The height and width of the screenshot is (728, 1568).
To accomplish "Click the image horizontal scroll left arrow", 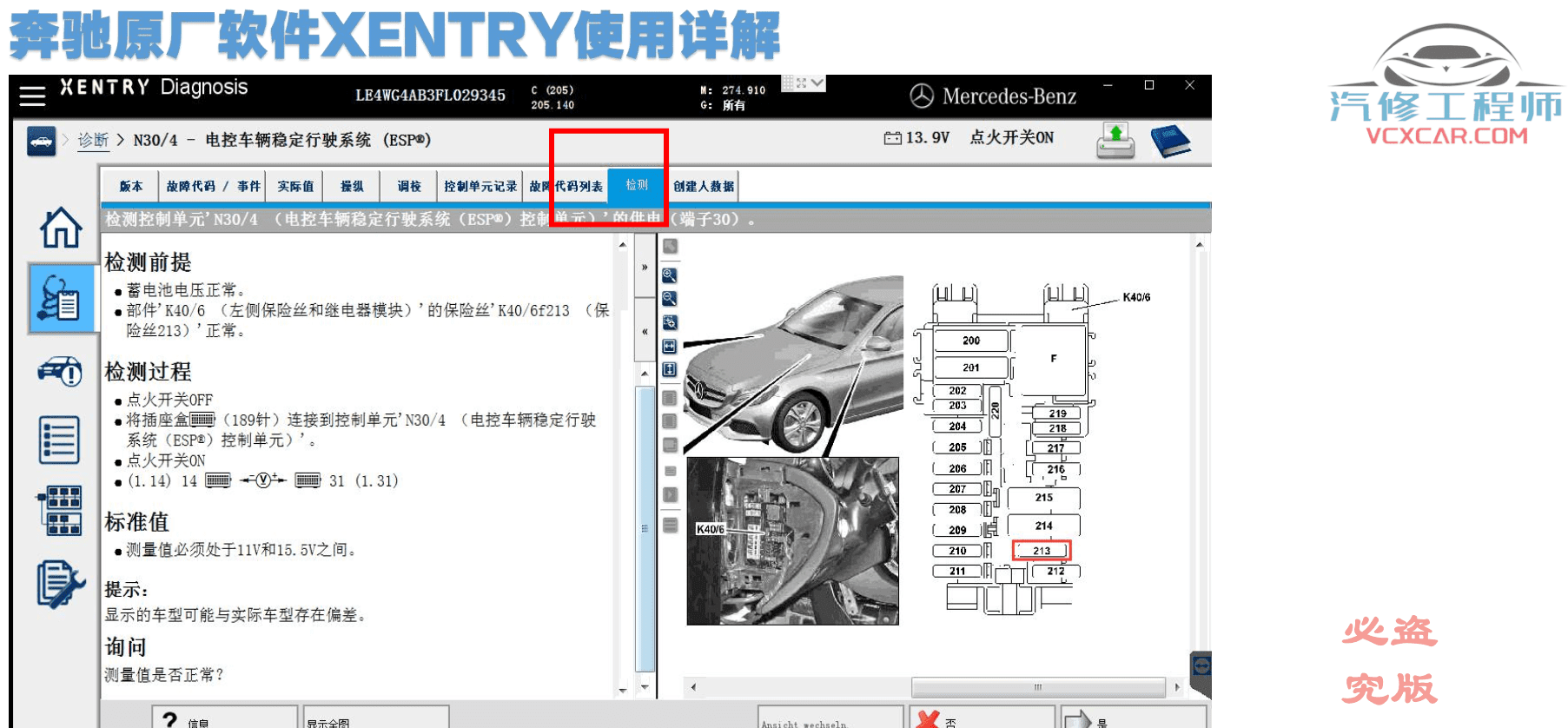I will (692, 687).
